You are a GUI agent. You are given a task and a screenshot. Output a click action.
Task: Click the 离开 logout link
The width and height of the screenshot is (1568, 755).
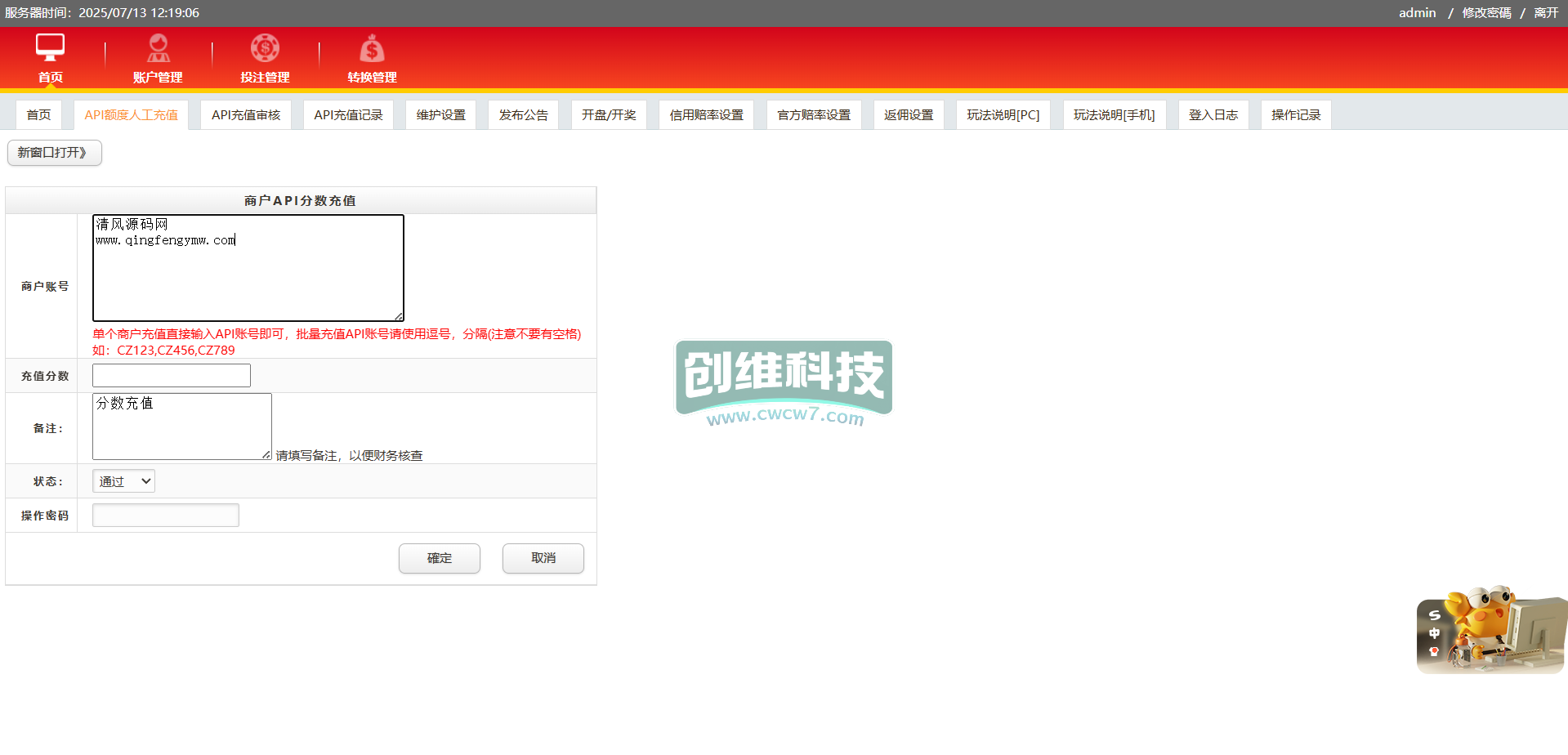pyautogui.click(x=1546, y=13)
